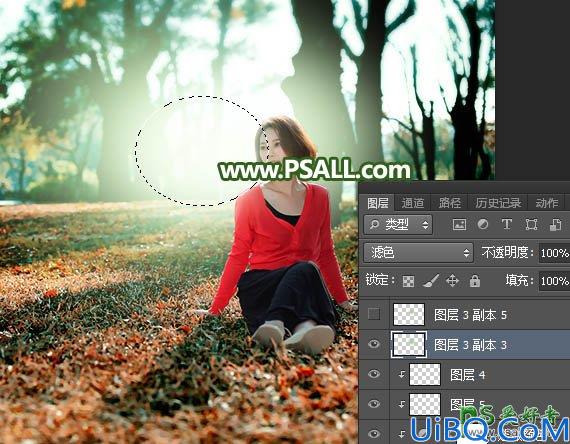
Task: Show the hidden 图层 3 副本 5 layer
Action: (x=374, y=314)
